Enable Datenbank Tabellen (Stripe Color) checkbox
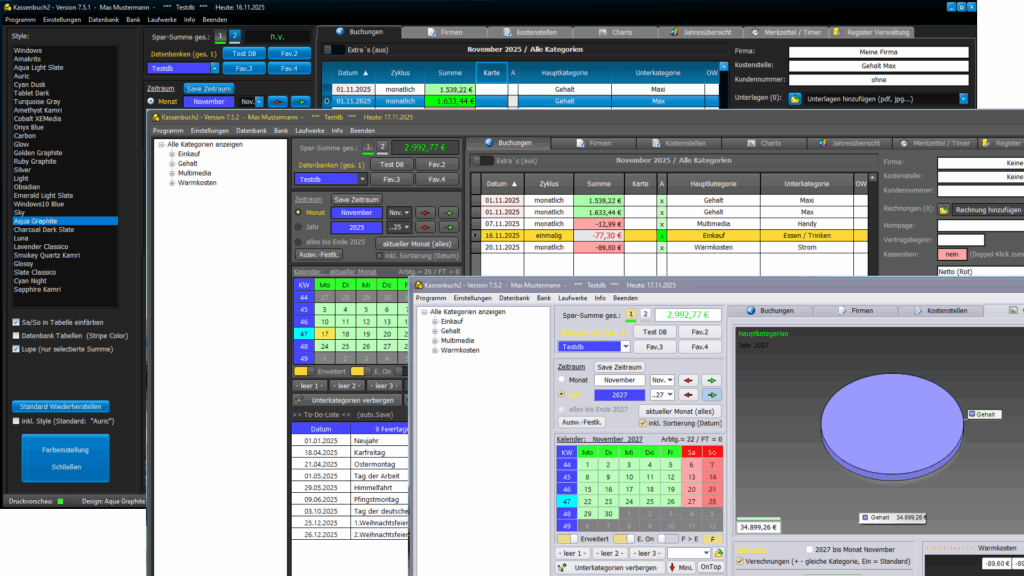Viewport: 1024px width, 576px height. click(15, 335)
